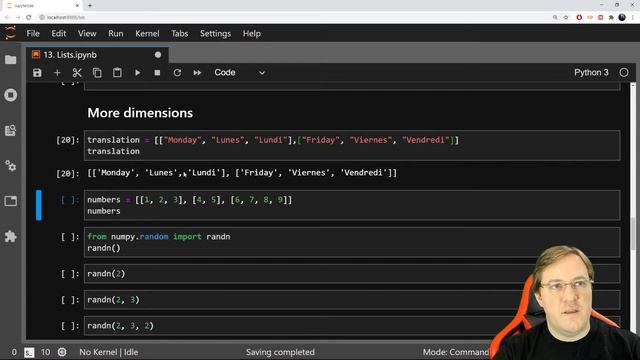Image resolution: width=640 pixels, height=360 pixels.
Task: Open the Settings menu
Action: [x=215, y=33]
